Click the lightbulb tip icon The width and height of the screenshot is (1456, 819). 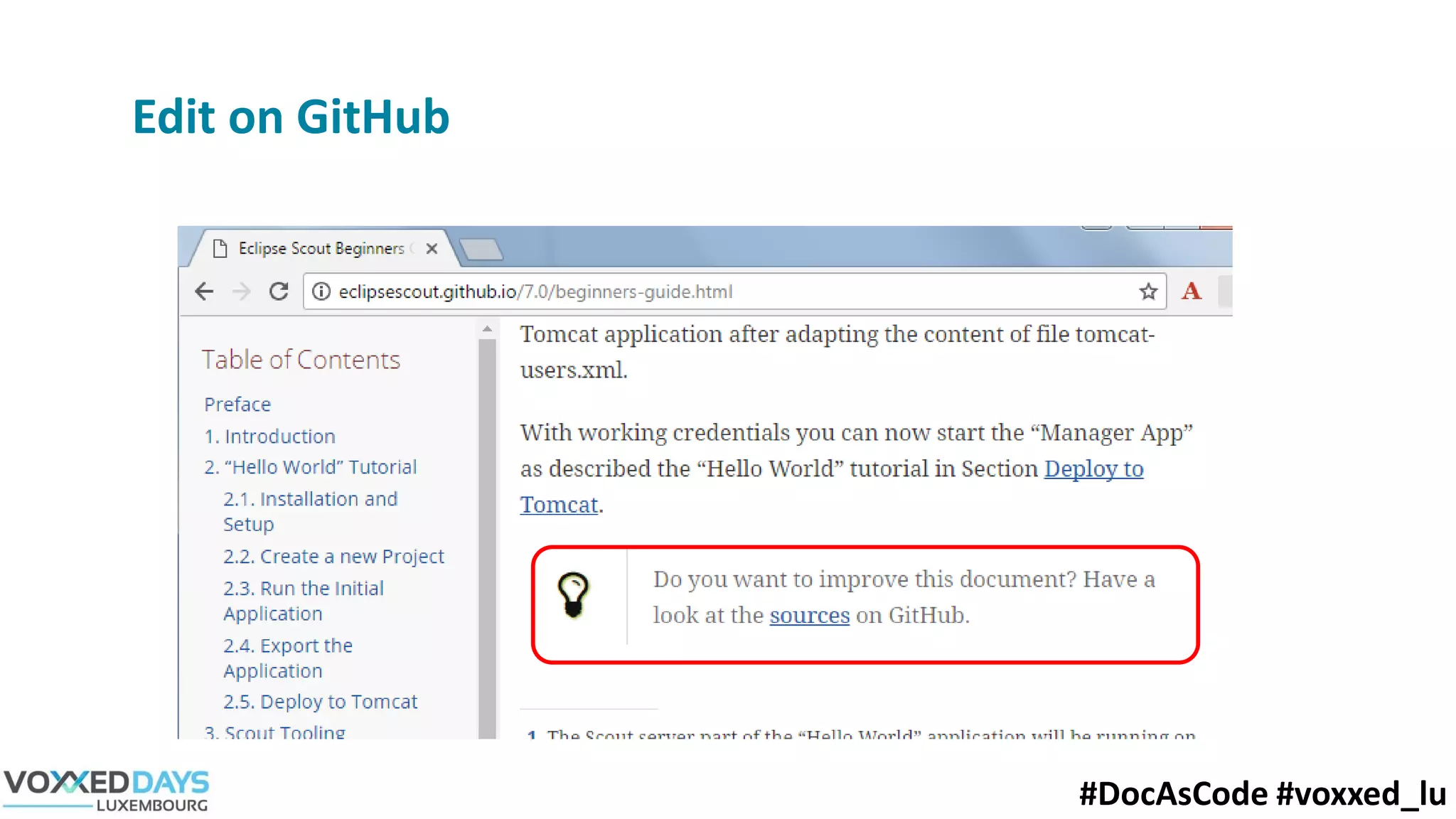click(573, 595)
